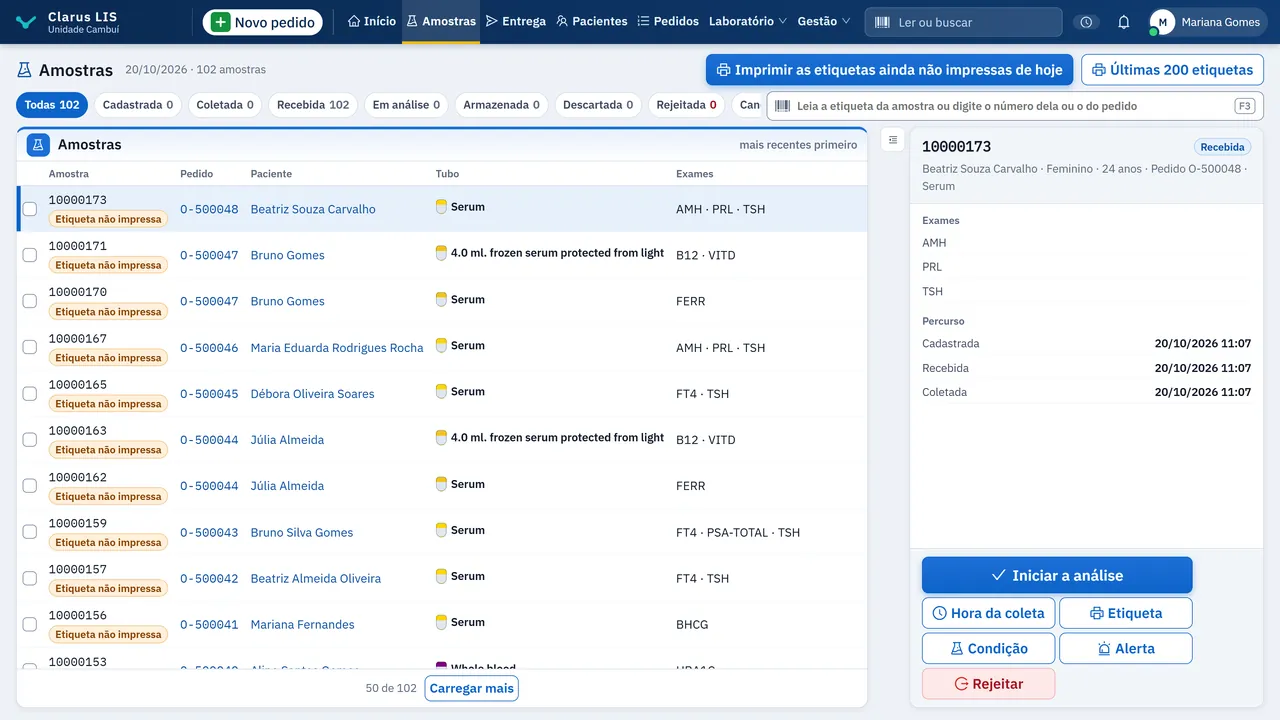Viewport: 1280px width, 720px height.
Task: Click the tube icon beside Serum for Mariana Fernandes
Action: click(441, 622)
